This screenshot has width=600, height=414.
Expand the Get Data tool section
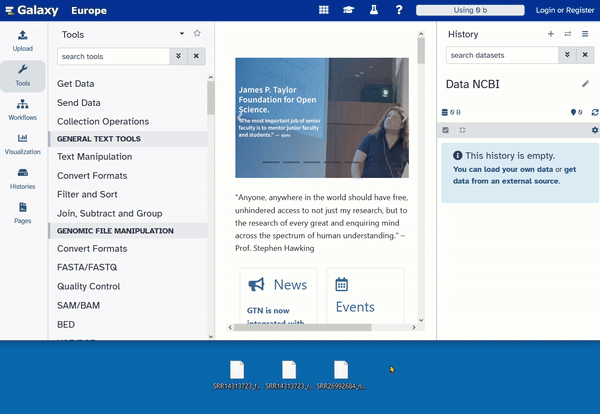tap(75, 84)
